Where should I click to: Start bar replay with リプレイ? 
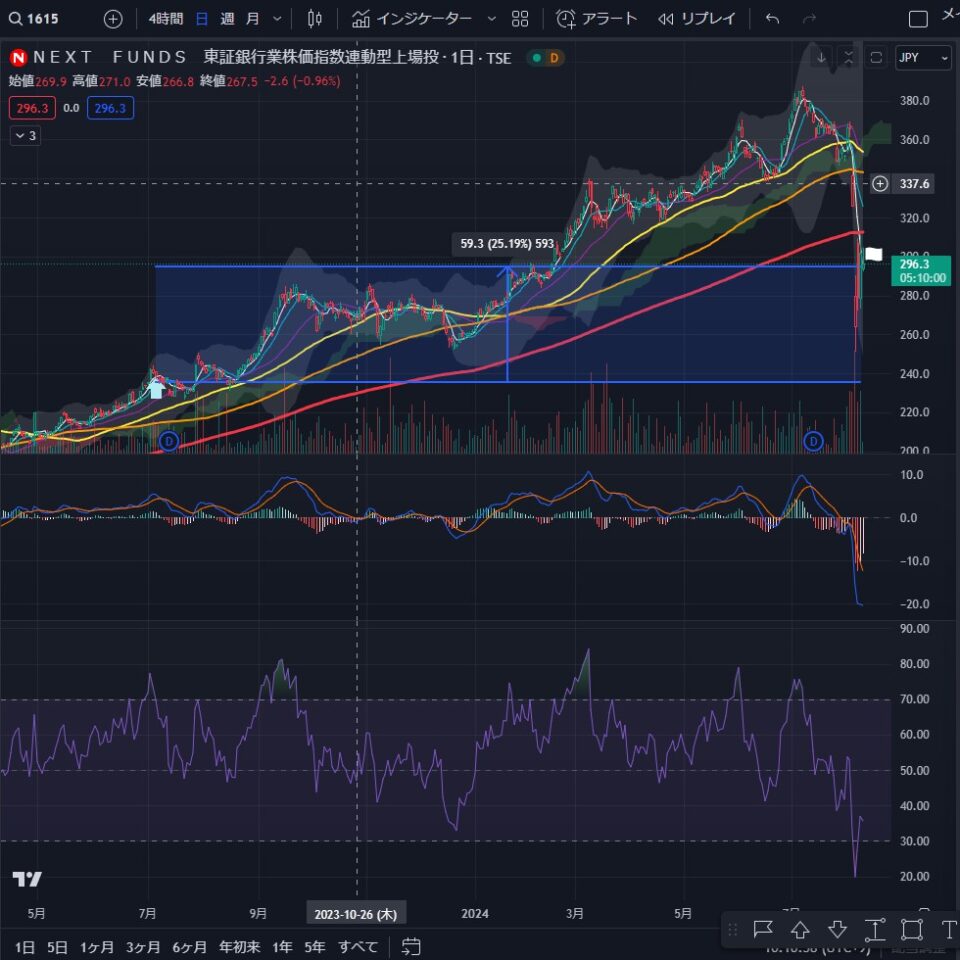click(696, 19)
